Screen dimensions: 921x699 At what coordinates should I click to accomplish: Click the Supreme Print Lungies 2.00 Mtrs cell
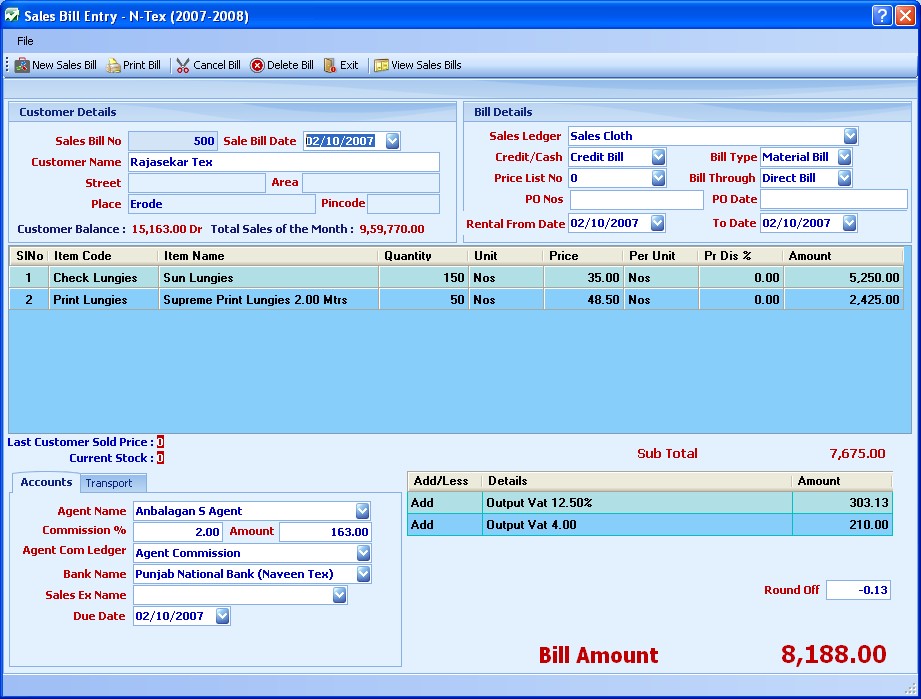click(x=268, y=300)
